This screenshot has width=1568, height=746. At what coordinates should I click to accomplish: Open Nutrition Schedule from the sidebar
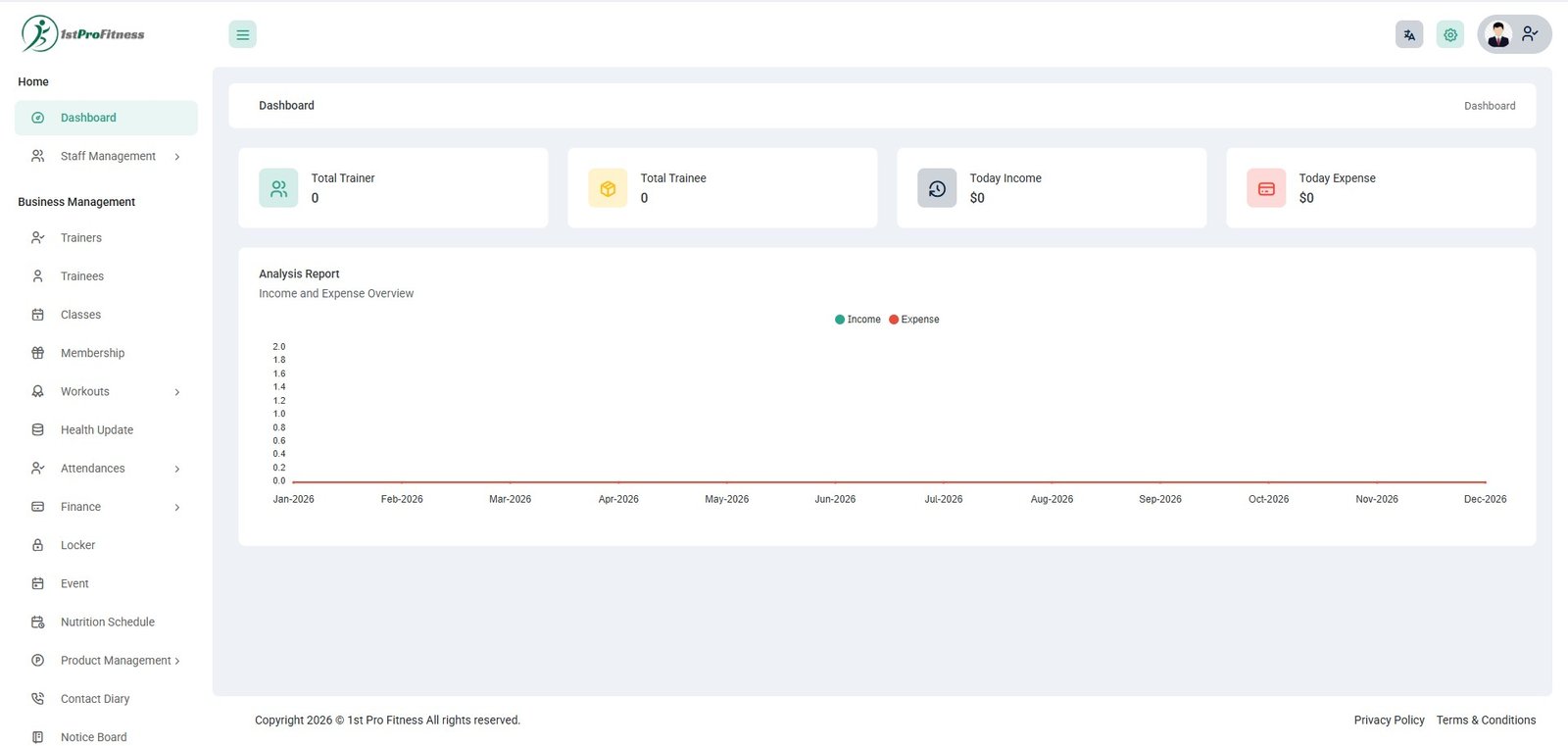pos(107,622)
